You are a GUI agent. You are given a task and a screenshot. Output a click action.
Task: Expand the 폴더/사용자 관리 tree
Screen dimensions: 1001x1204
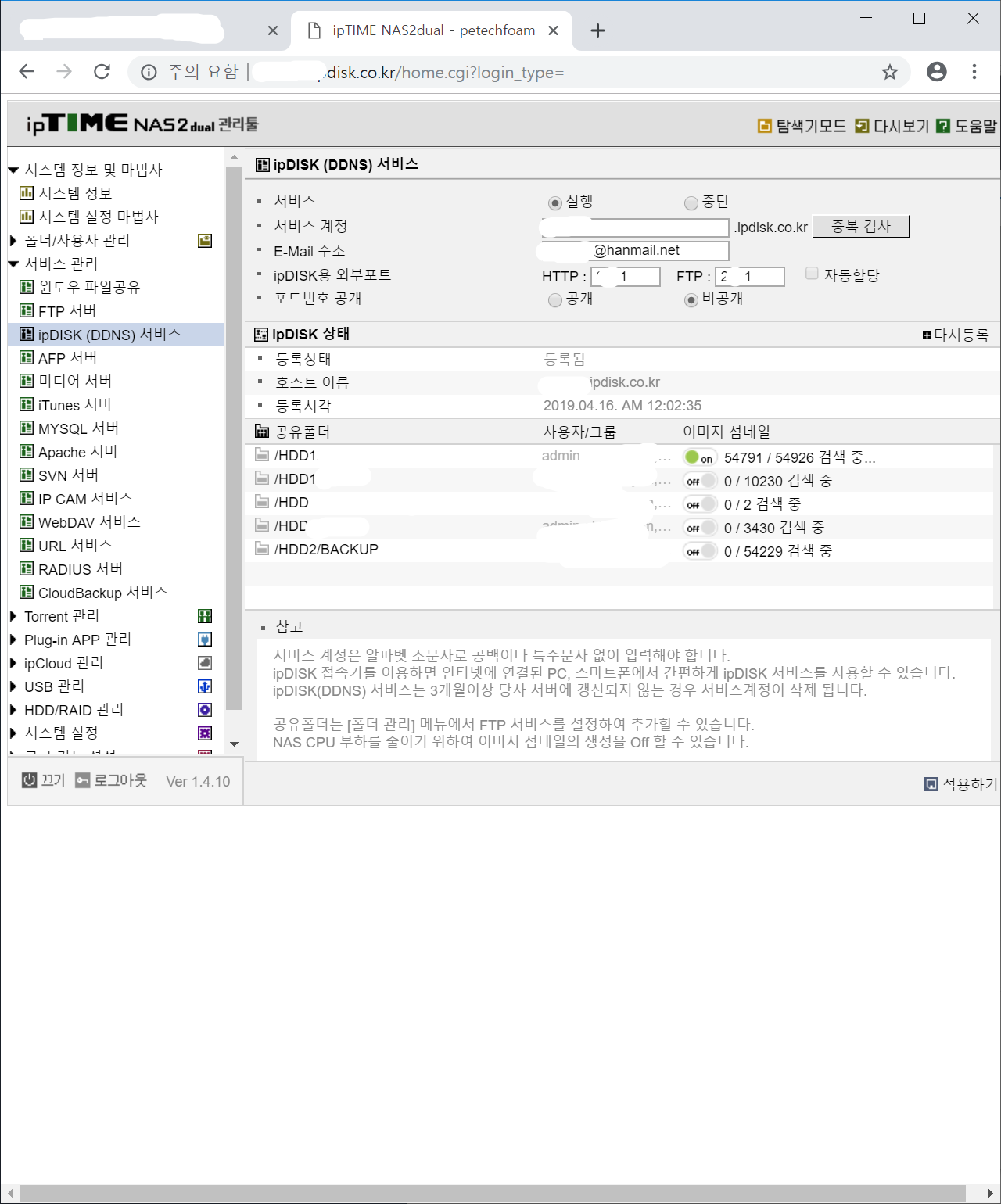[13, 240]
